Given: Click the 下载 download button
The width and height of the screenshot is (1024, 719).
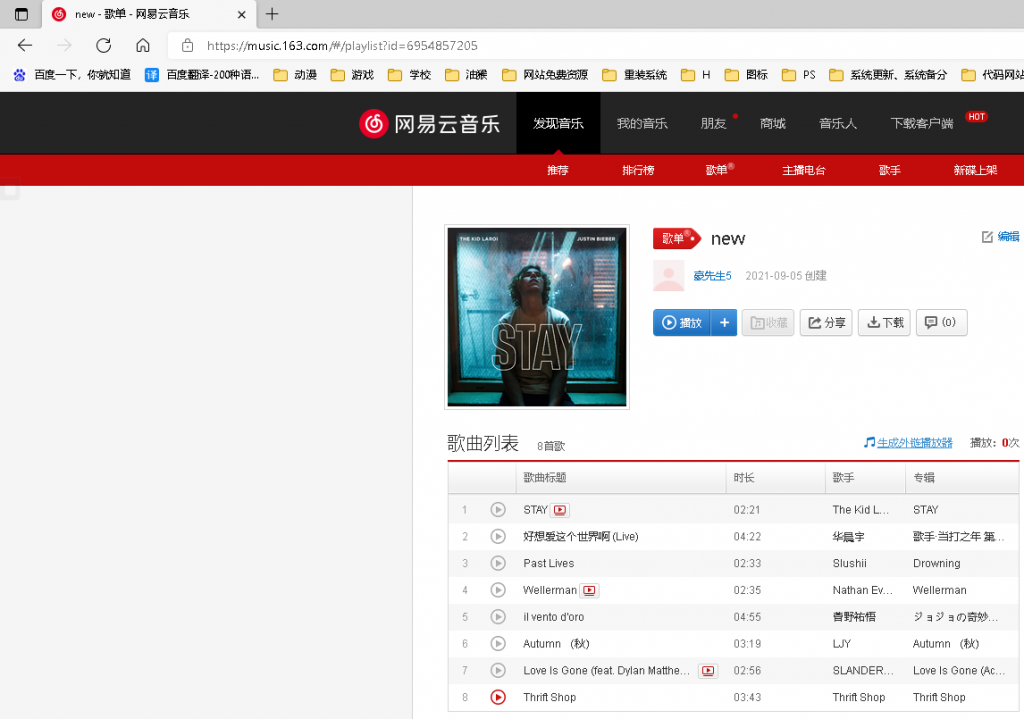Looking at the screenshot, I should 884,323.
